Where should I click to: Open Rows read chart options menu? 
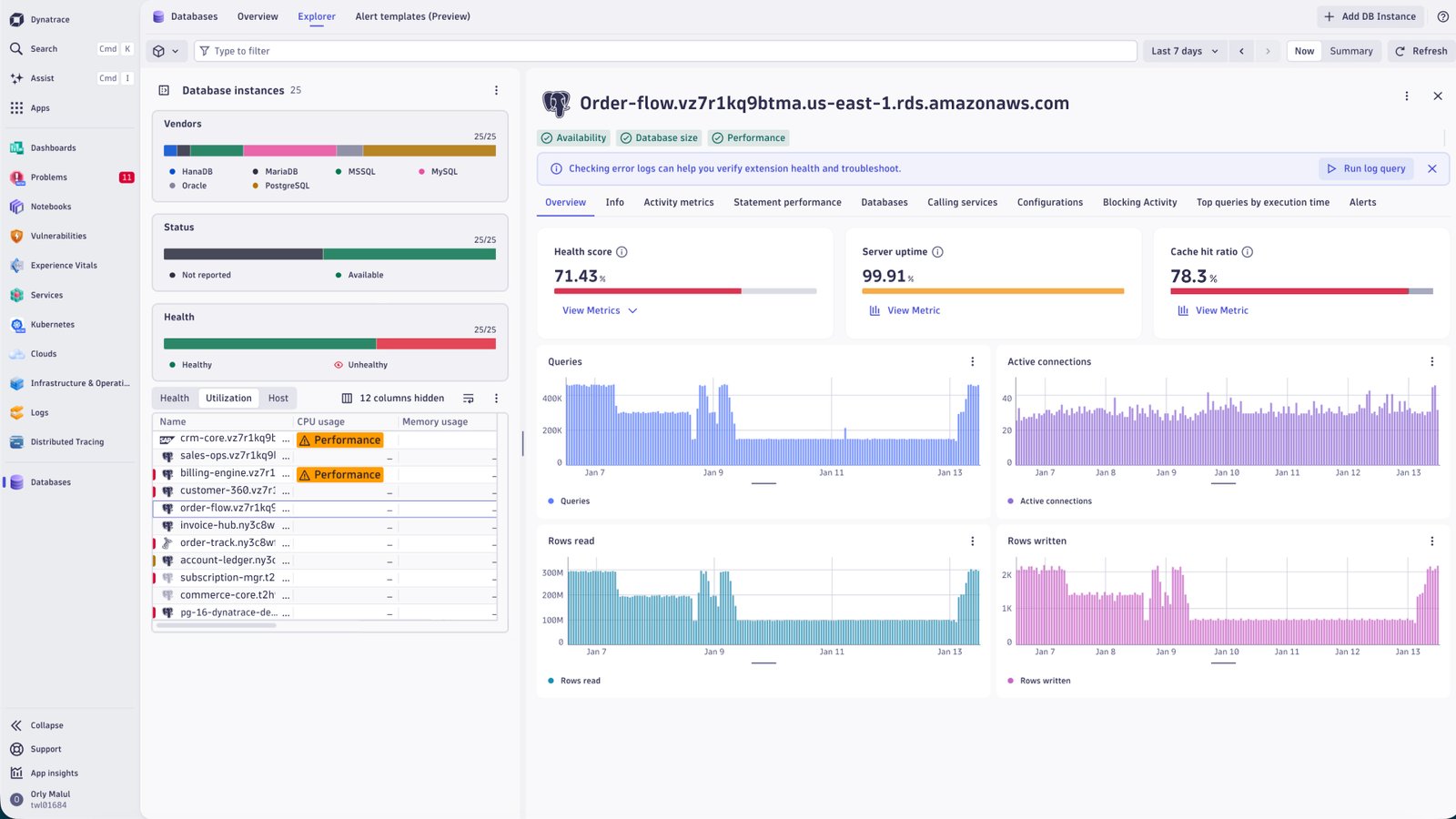972,541
